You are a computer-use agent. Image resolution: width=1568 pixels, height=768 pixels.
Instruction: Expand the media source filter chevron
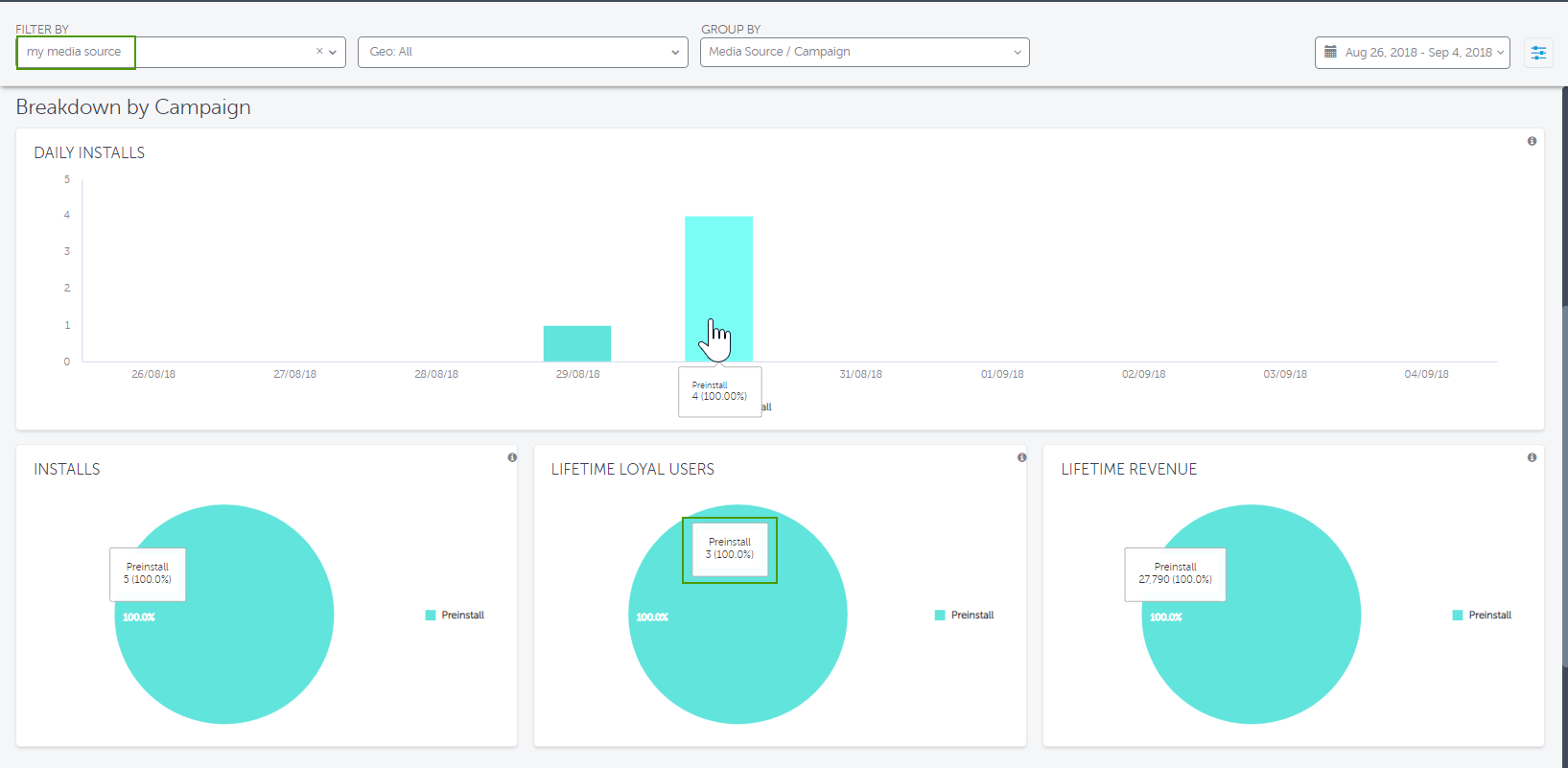click(x=333, y=52)
